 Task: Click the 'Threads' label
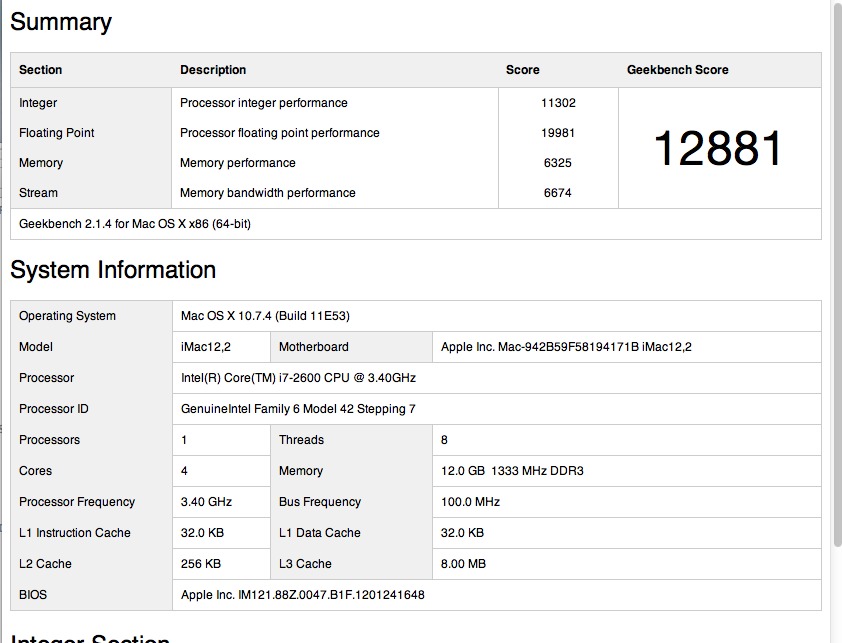tap(301, 440)
